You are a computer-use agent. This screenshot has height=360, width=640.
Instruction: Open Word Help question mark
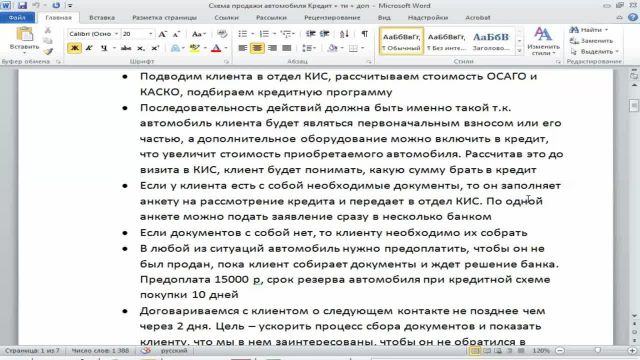633,18
